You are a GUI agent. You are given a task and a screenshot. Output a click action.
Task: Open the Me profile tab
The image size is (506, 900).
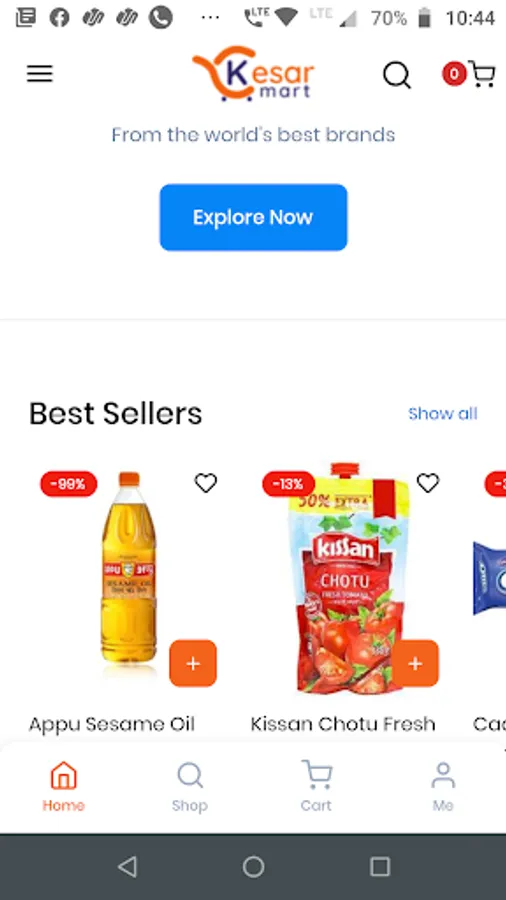point(443,786)
